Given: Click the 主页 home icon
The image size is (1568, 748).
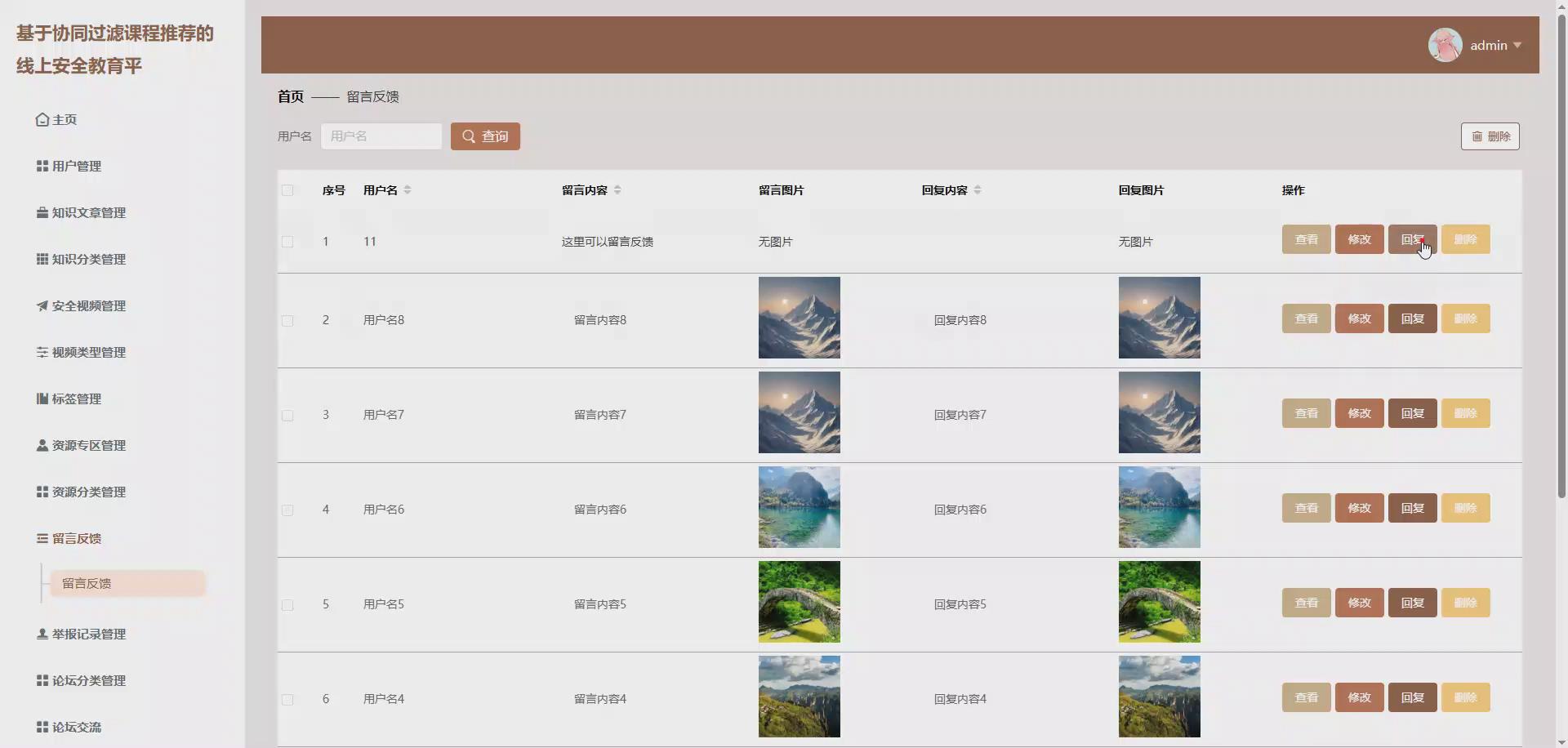Looking at the screenshot, I should pyautogui.click(x=42, y=118).
